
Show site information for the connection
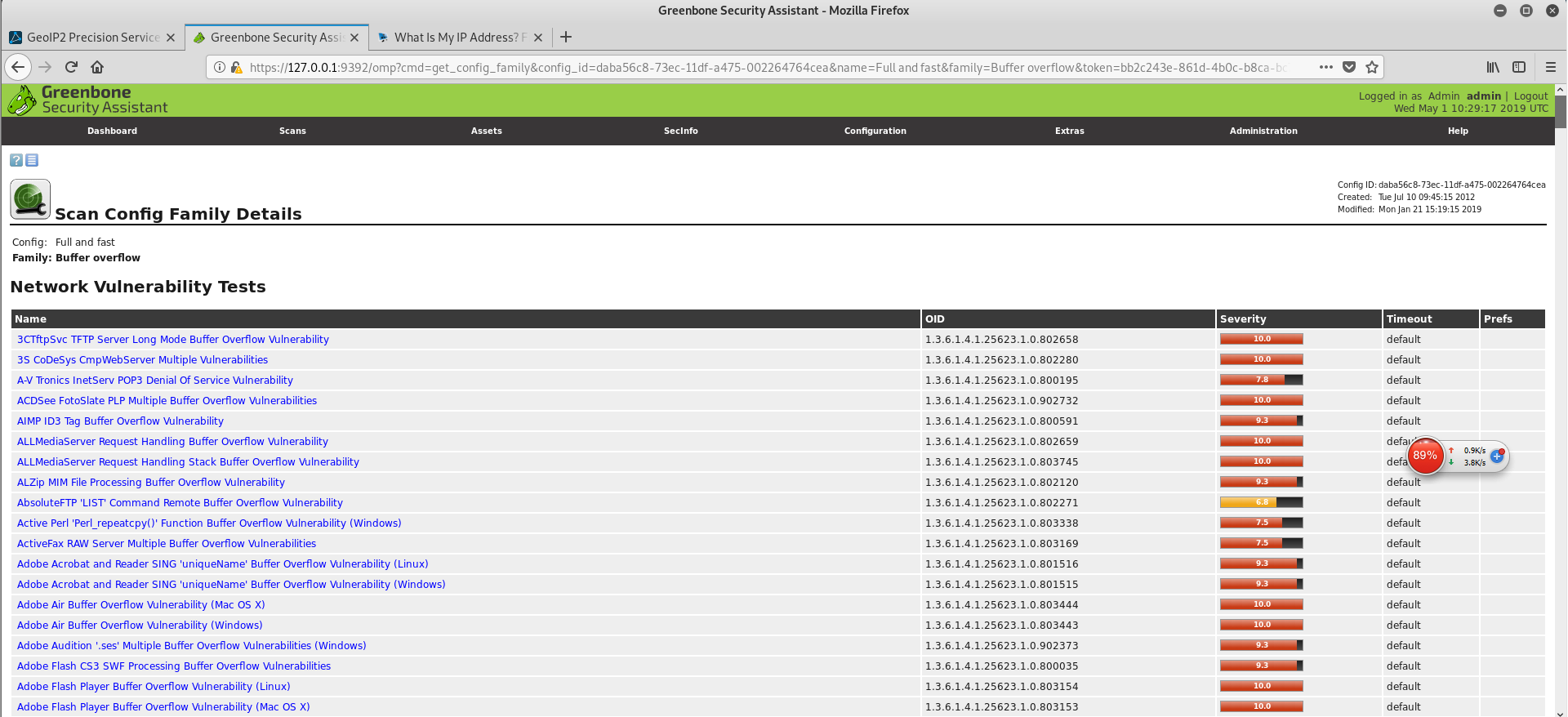[220, 67]
